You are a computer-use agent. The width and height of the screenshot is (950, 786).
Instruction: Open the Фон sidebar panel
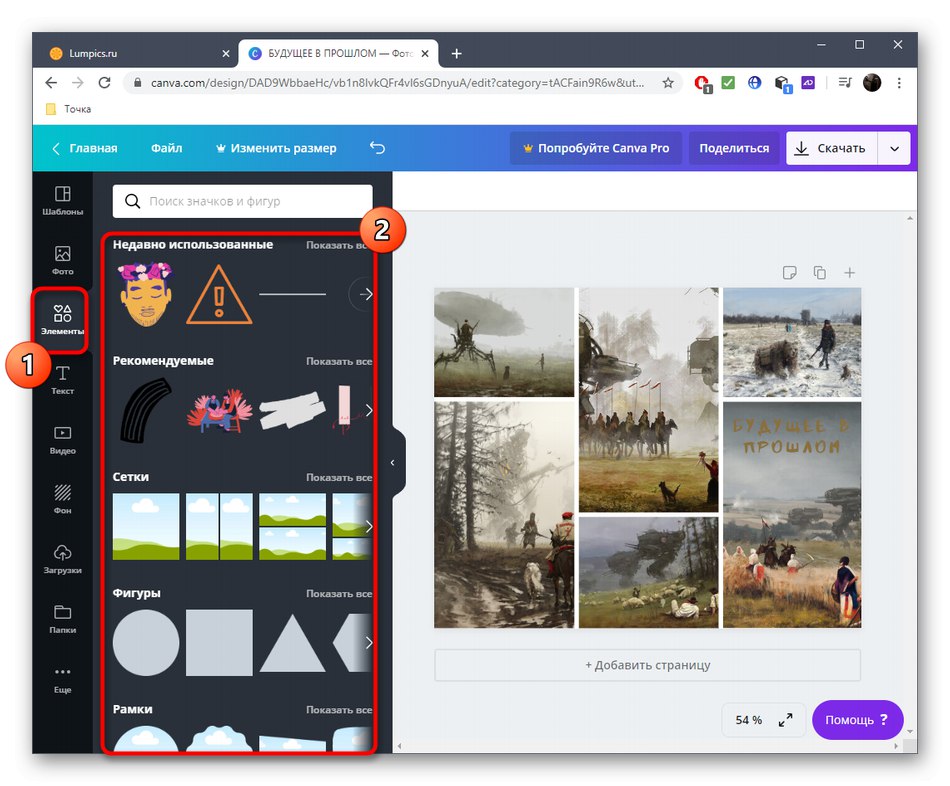point(62,499)
